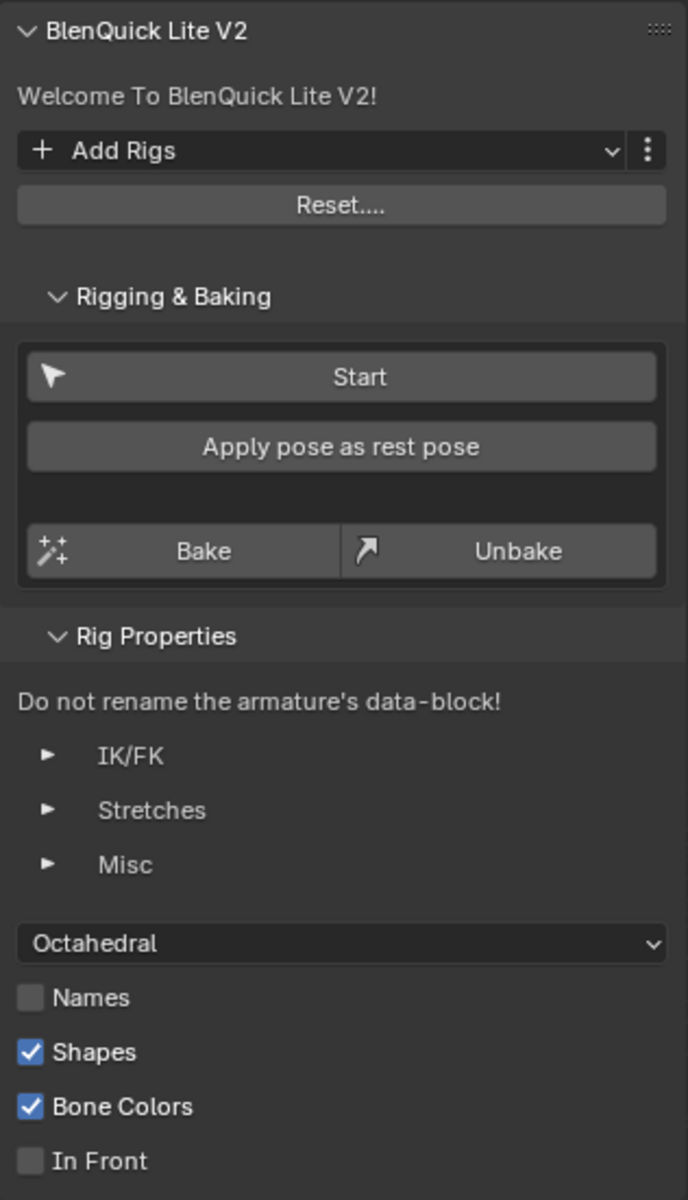Click Apply pose as rest pose
Viewport: 688px width, 1200px height.
342,447
